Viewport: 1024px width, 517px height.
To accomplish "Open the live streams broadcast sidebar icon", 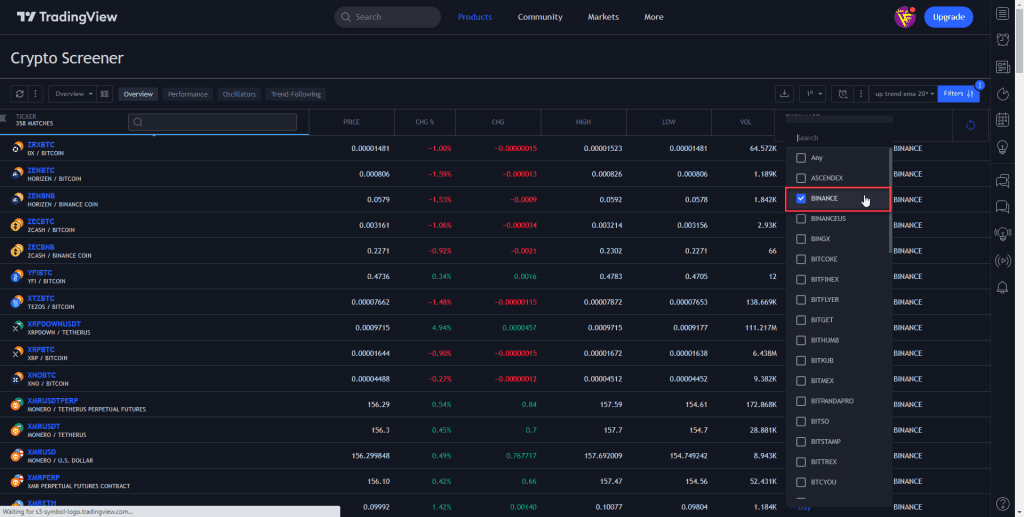I will [x=1002, y=261].
